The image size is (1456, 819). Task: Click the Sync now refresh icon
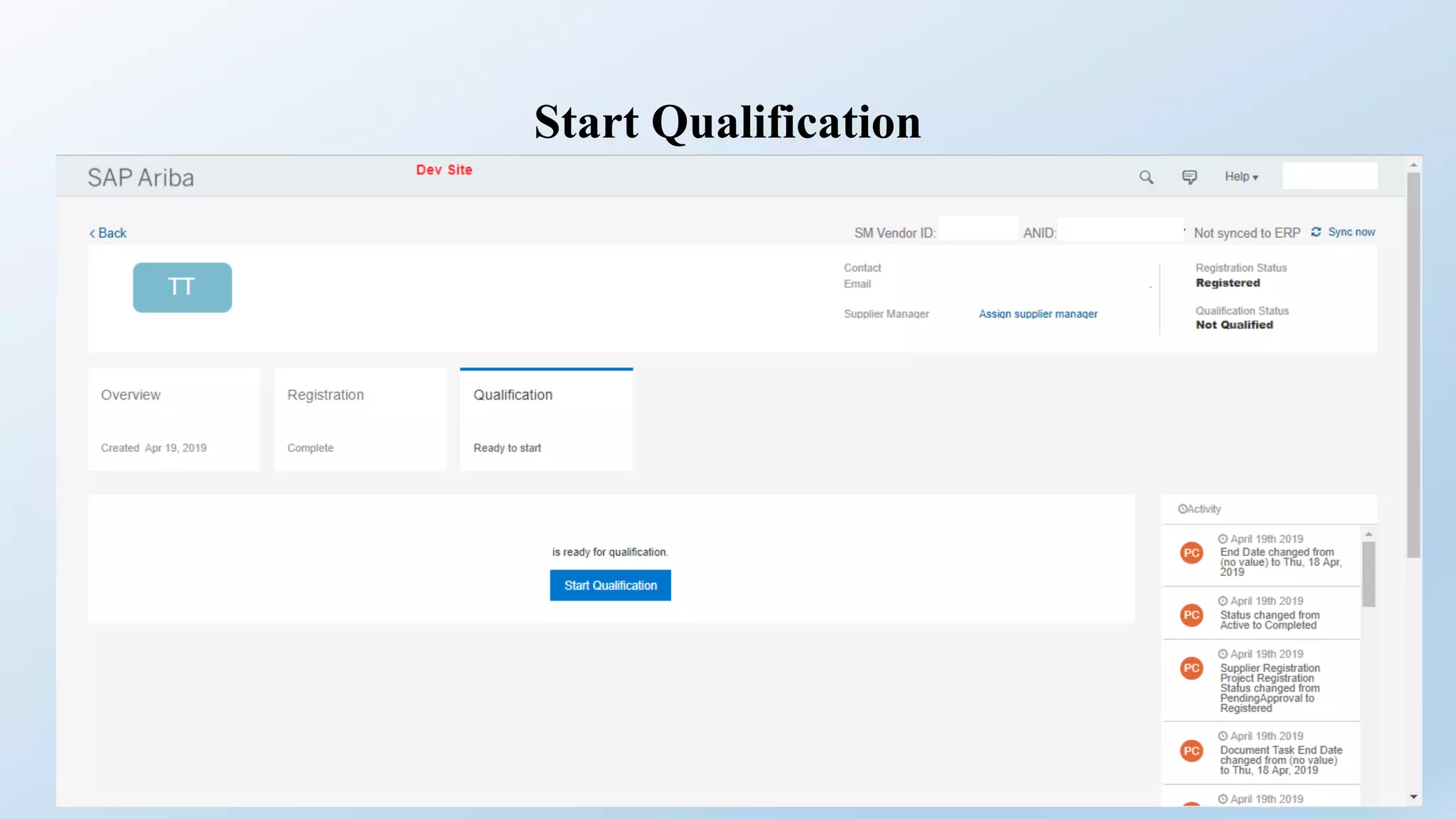pyautogui.click(x=1316, y=232)
